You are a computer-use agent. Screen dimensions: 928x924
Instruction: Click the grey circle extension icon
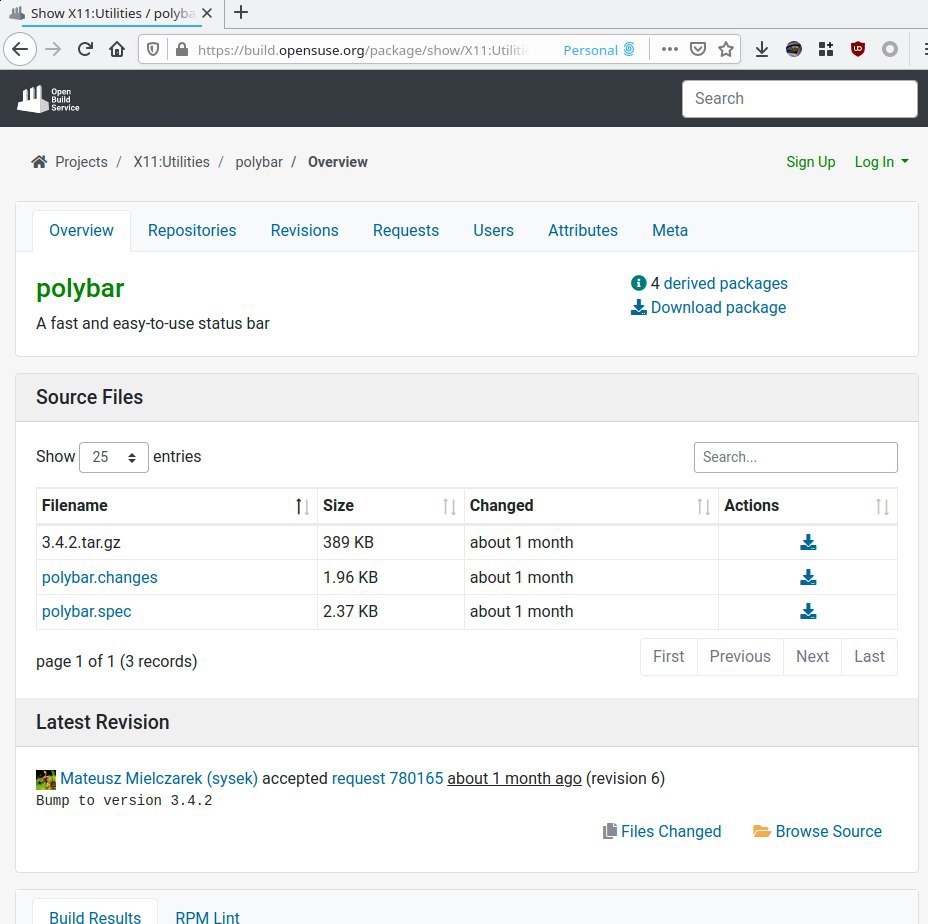tap(890, 50)
